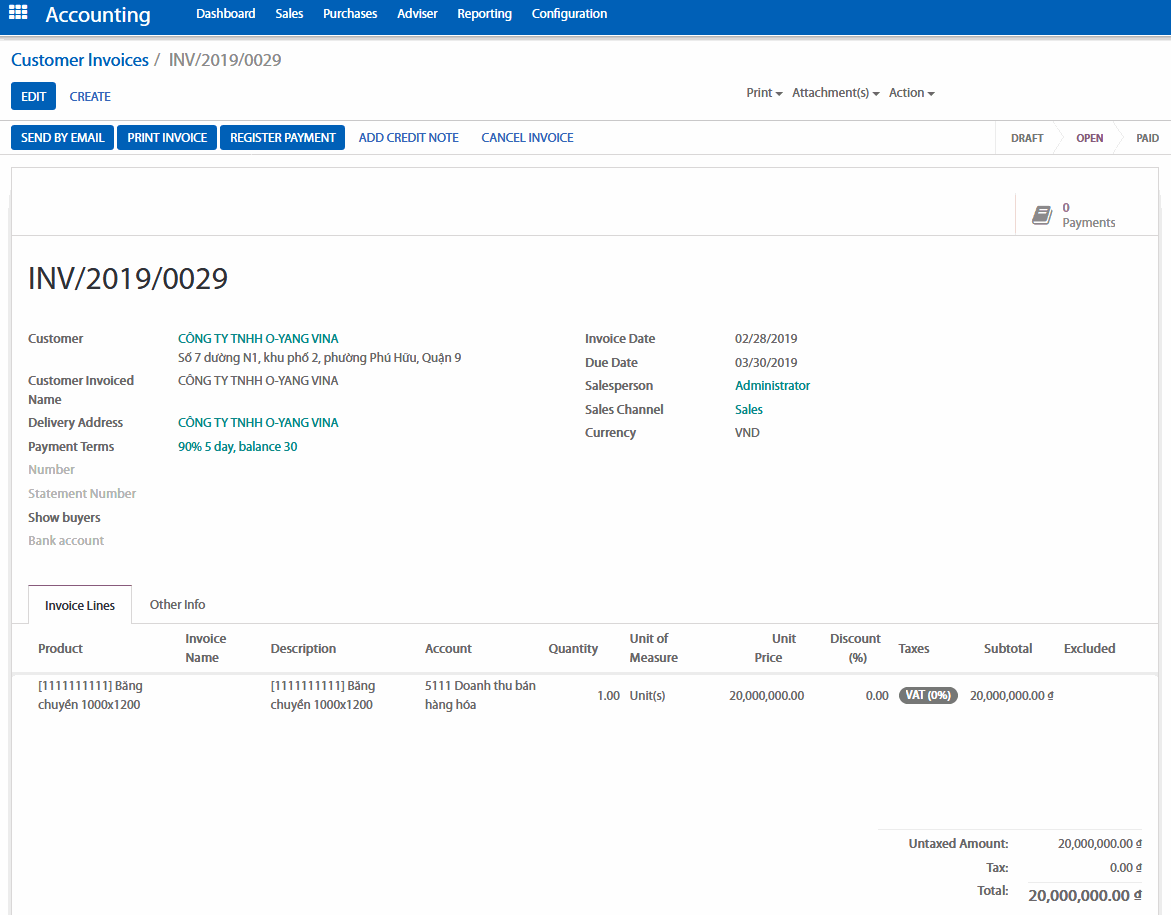Click the Payments book icon
This screenshot has width=1171, height=915.
tap(1042, 215)
